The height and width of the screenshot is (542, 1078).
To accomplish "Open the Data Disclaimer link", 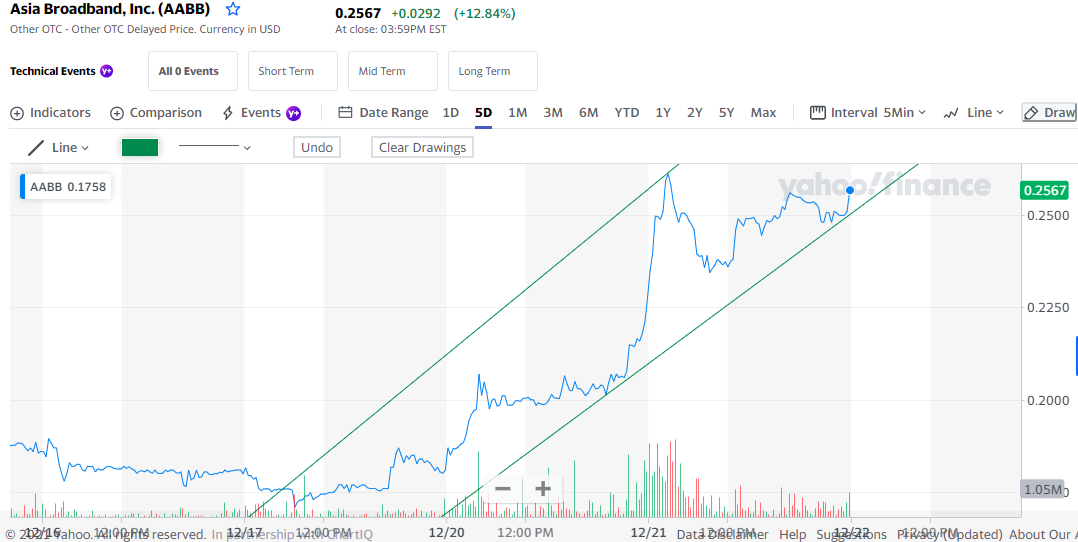I will [723, 534].
